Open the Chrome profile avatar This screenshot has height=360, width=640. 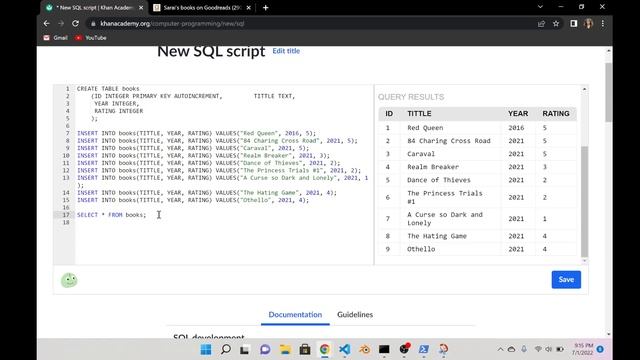tap(589, 24)
